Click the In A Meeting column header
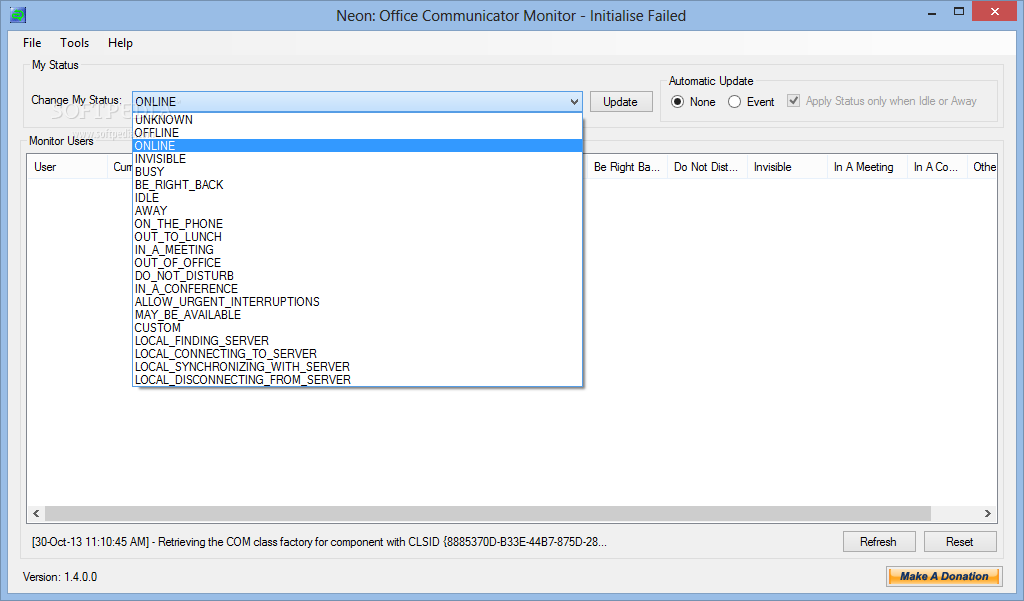Image resolution: width=1024 pixels, height=601 pixels. tap(867, 167)
